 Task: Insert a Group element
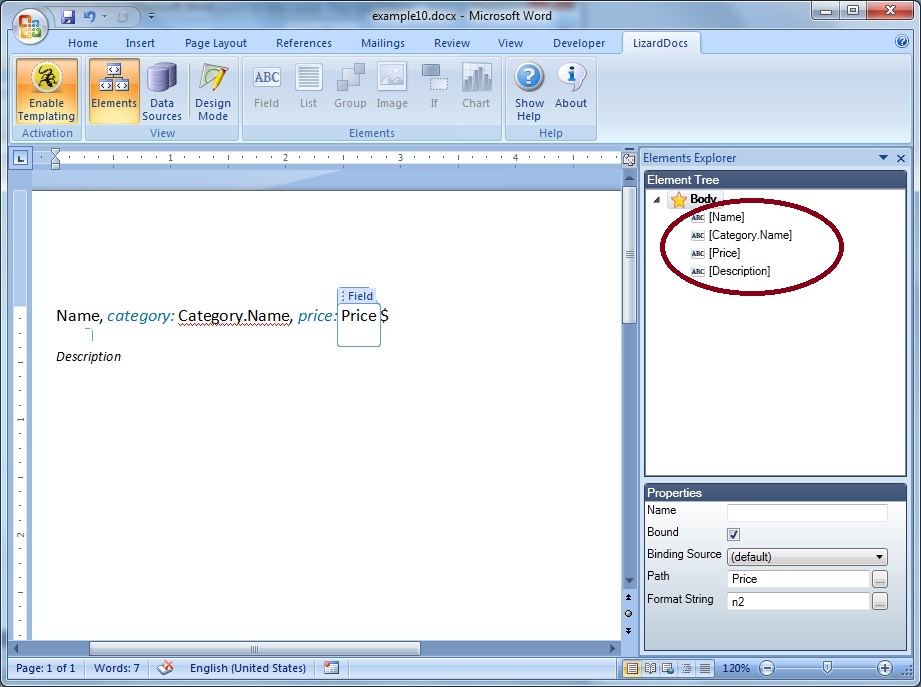pos(350,88)
